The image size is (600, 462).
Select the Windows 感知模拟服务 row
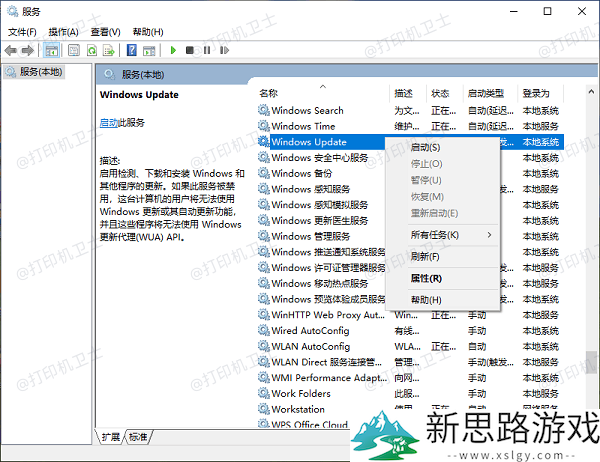(x=320, y=205)
